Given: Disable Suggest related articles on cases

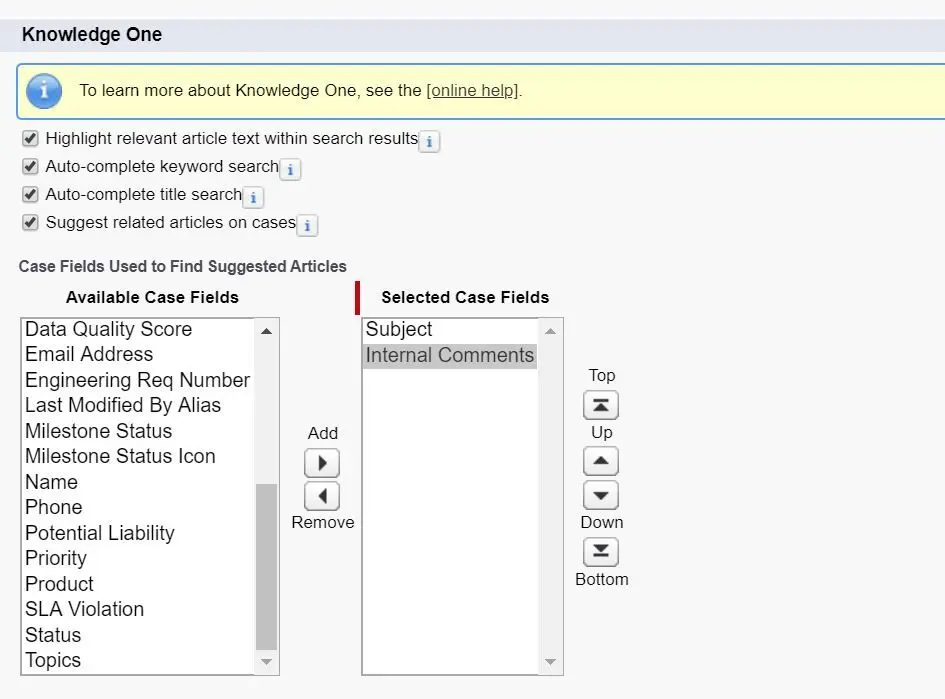Looking at the screenshot, I should [x=30, y=222].
